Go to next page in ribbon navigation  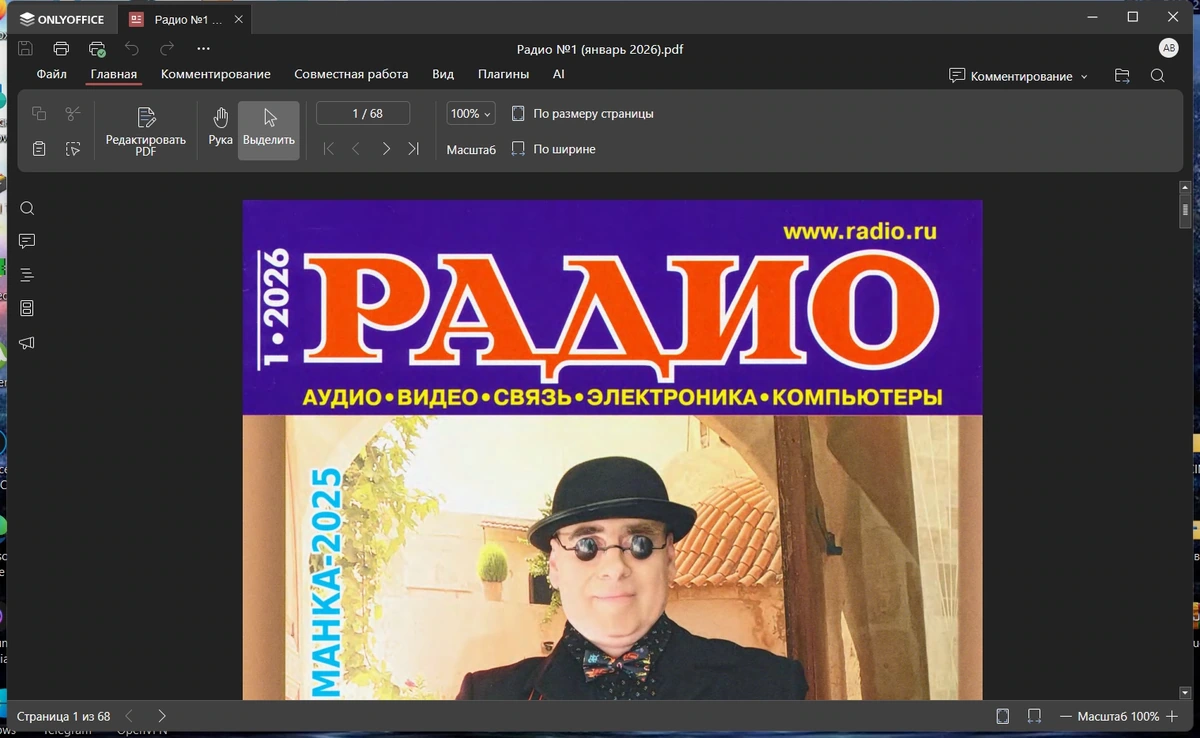point(386,149)
